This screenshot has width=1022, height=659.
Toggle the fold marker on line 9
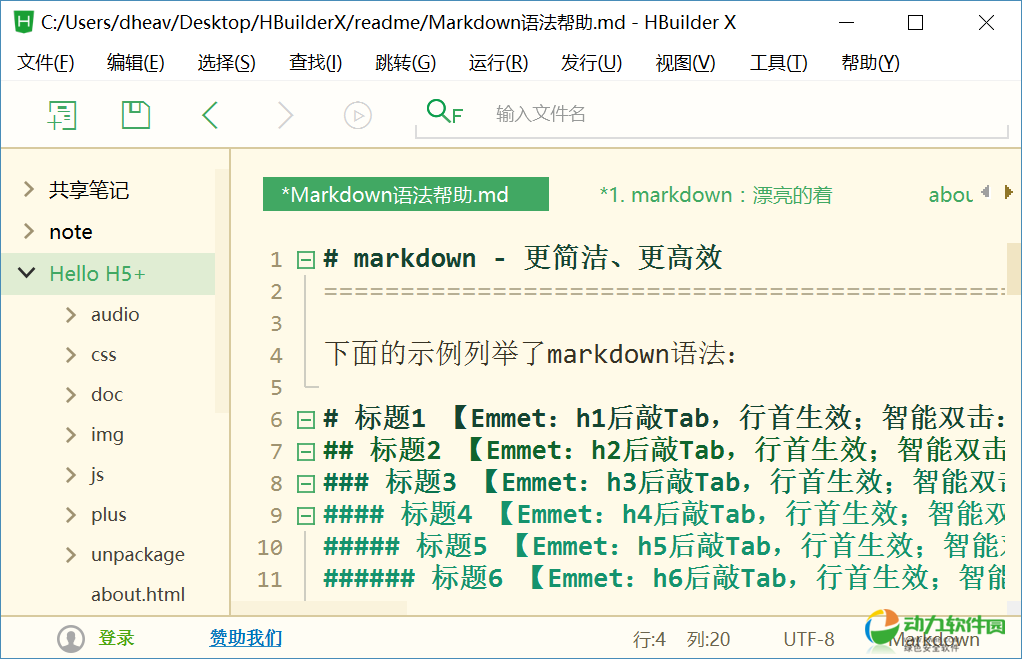306,516
